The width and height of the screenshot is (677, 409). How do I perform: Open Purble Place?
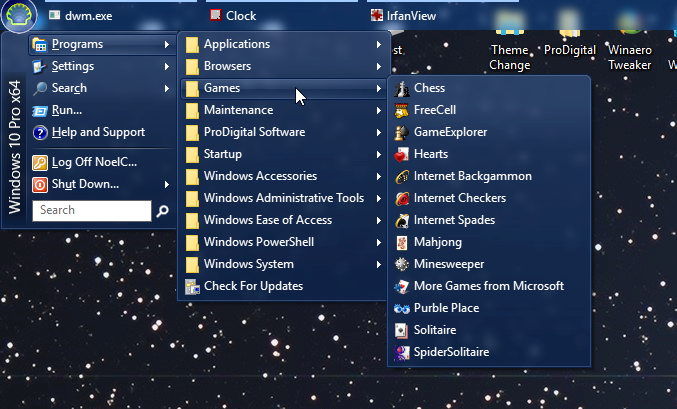coord(446,308)
